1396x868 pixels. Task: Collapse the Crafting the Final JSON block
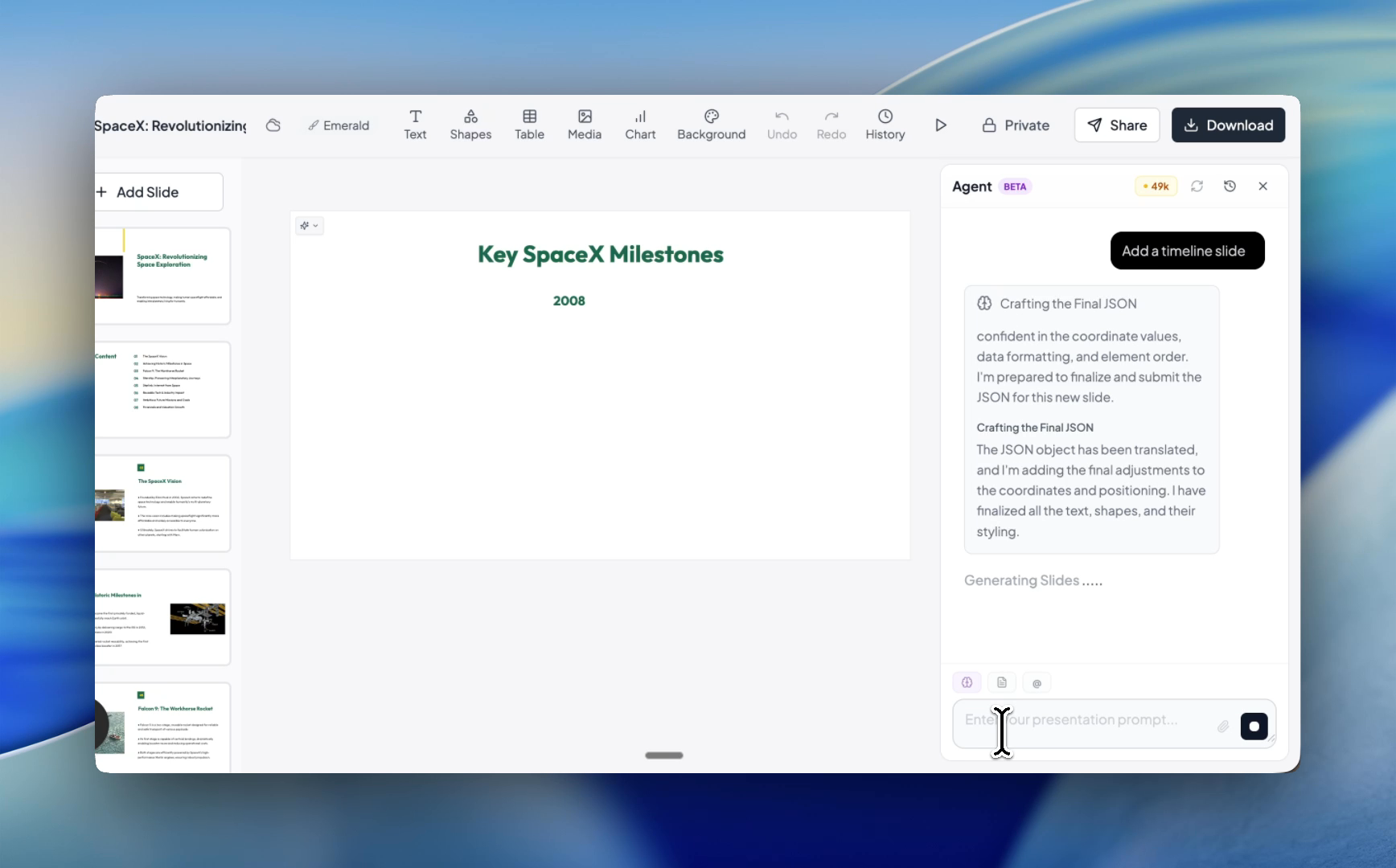(x=1068, y=304)
